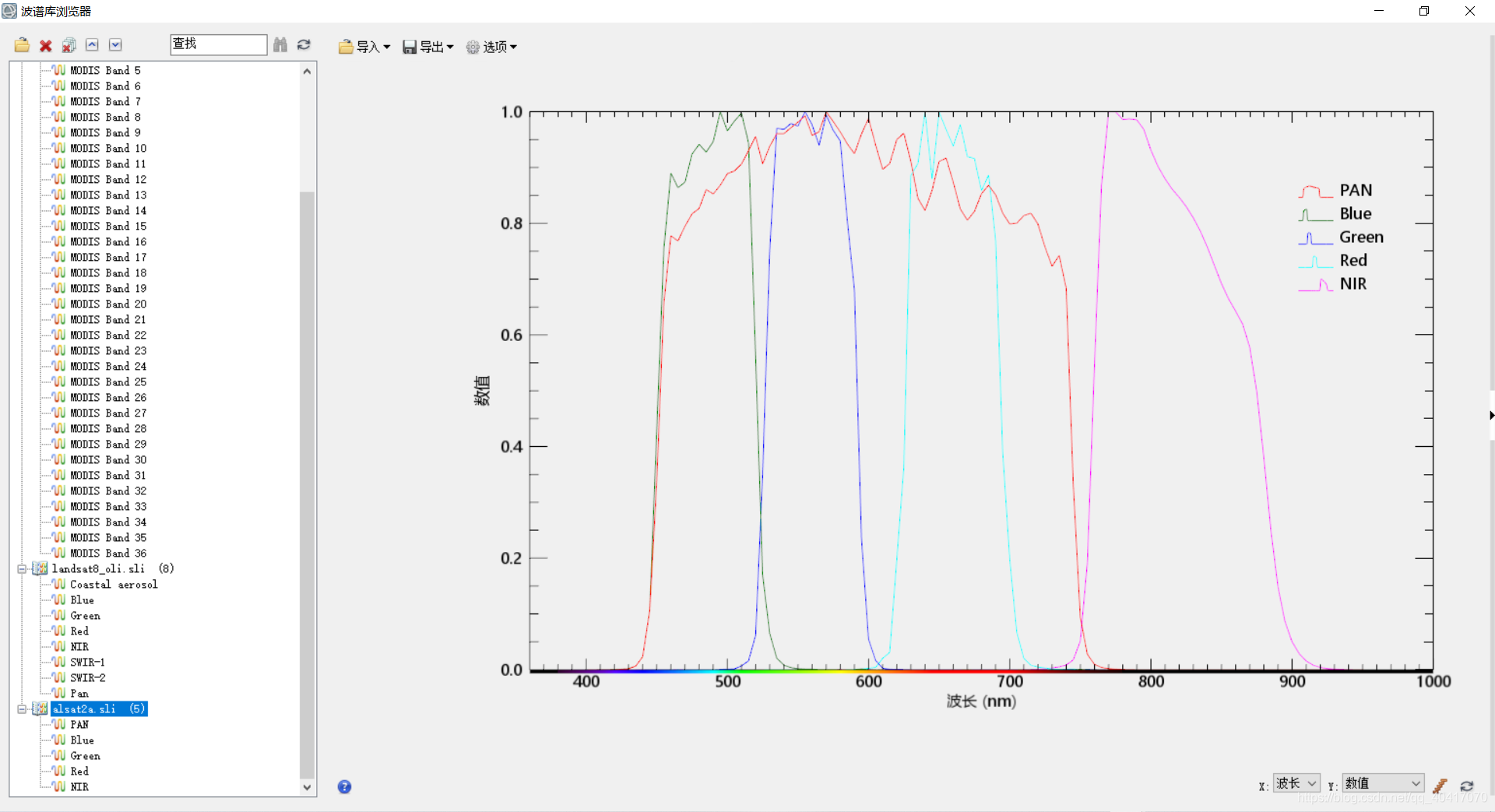Click the collapse-all up arrow icon
The image size is (1495, 812).
click(x=92, y=45)
